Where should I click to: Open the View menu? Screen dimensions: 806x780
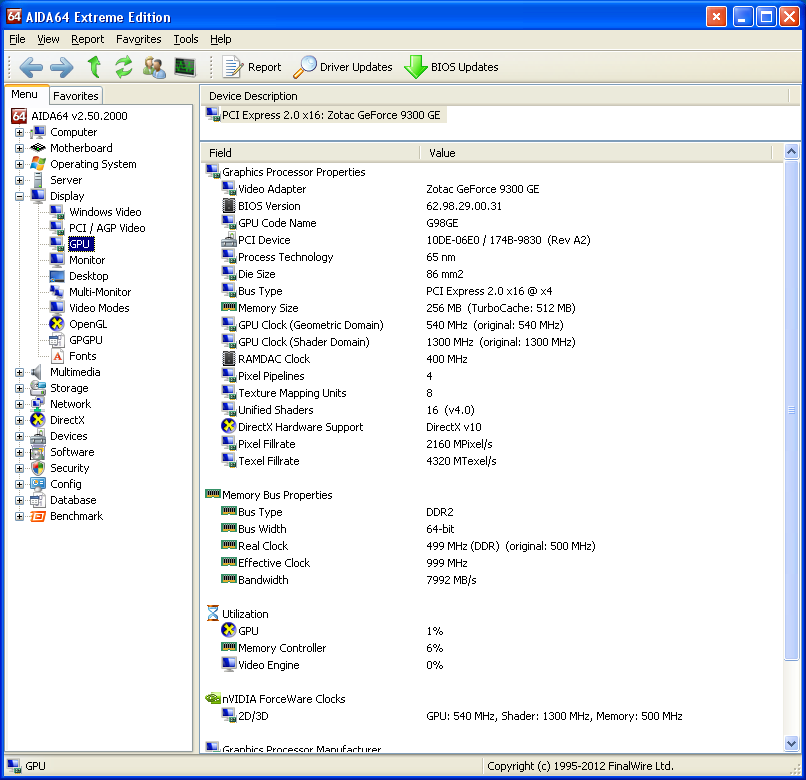coord(48,39)
